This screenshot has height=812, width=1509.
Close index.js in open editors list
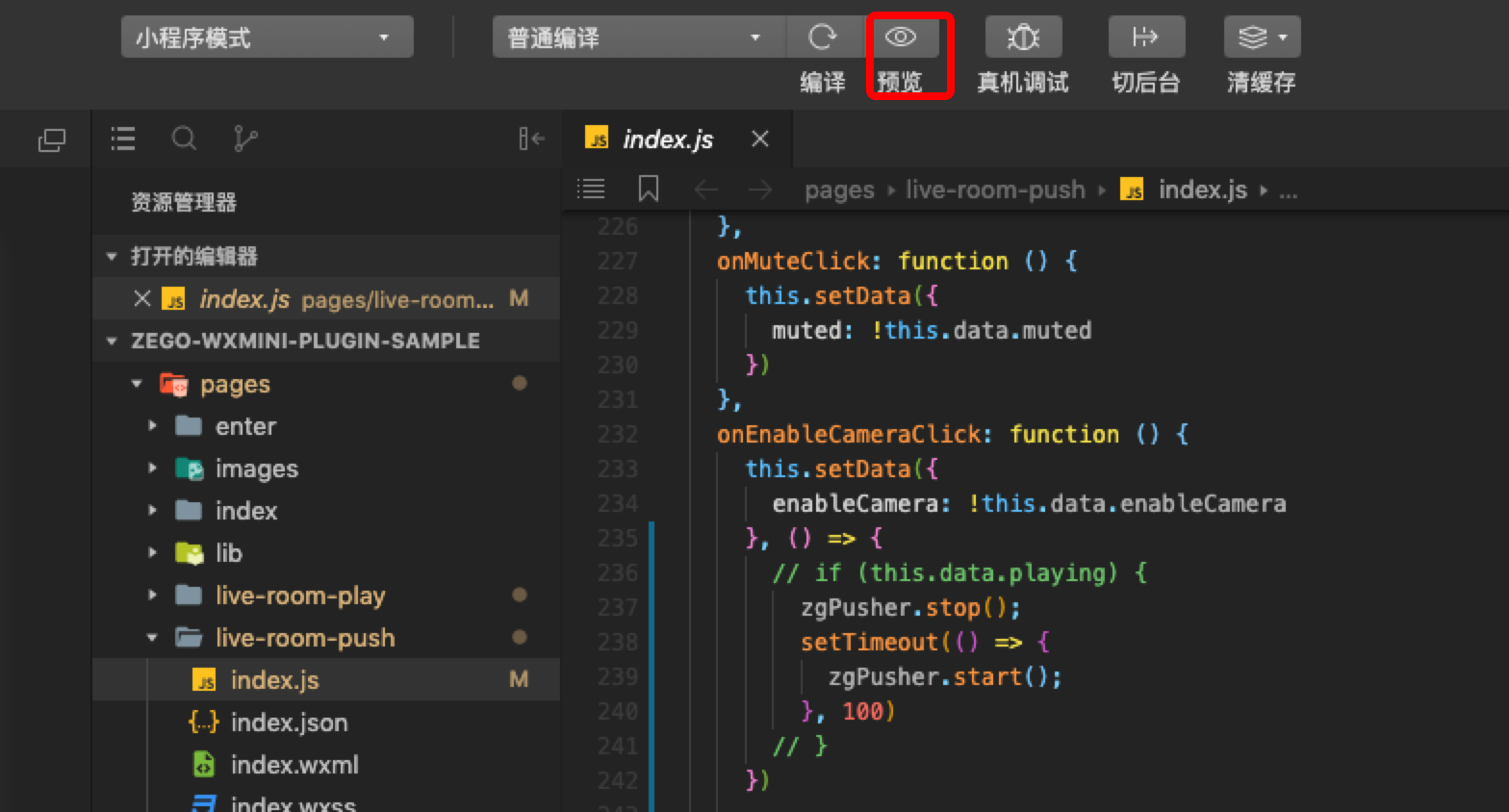(x=142, y=299)
